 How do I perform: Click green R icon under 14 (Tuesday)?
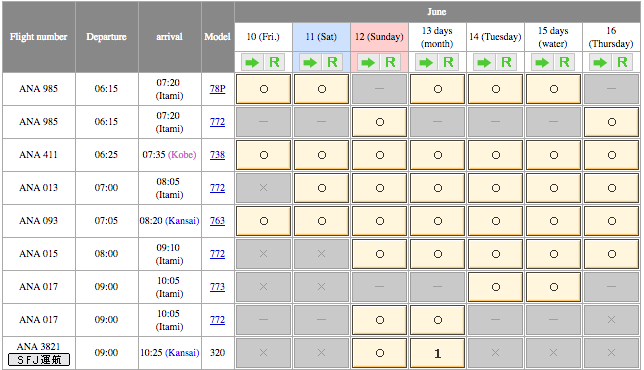point(506,63)
